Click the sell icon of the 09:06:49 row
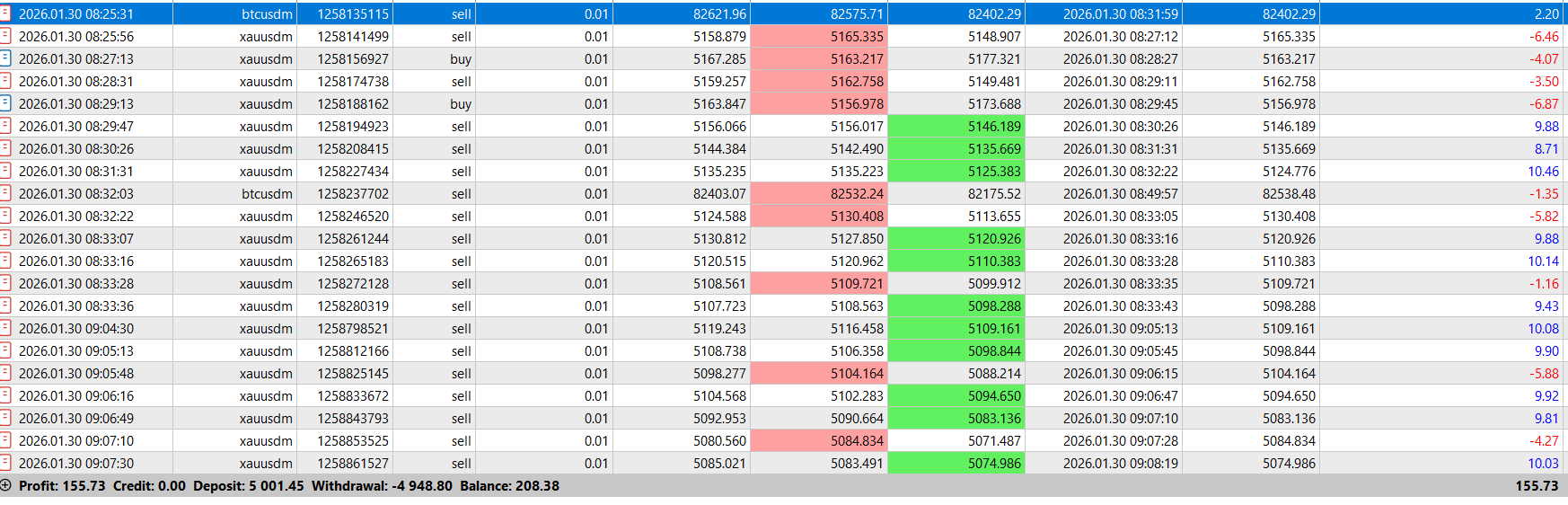 coord(5,418)
